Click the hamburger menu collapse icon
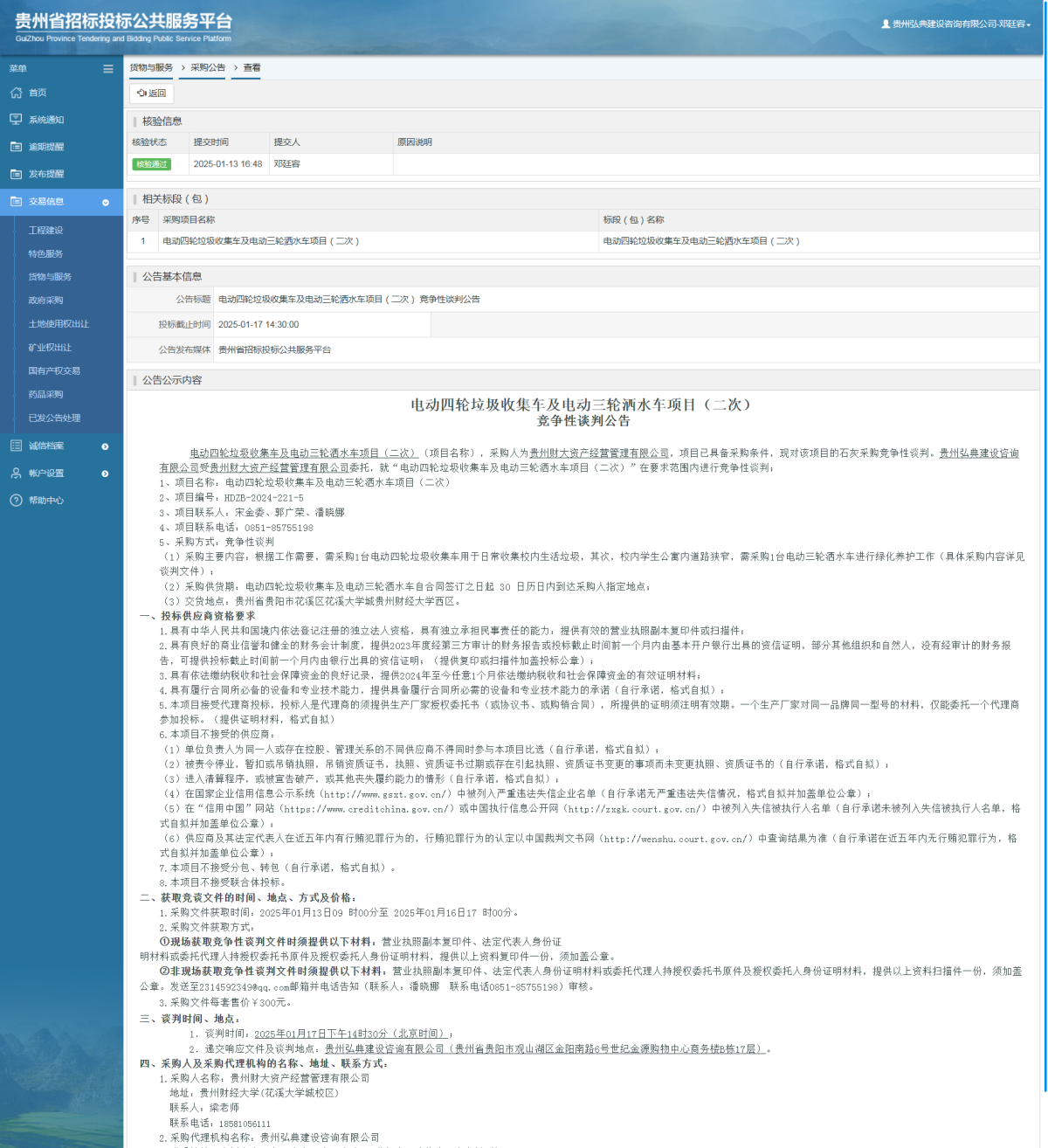 108,69
